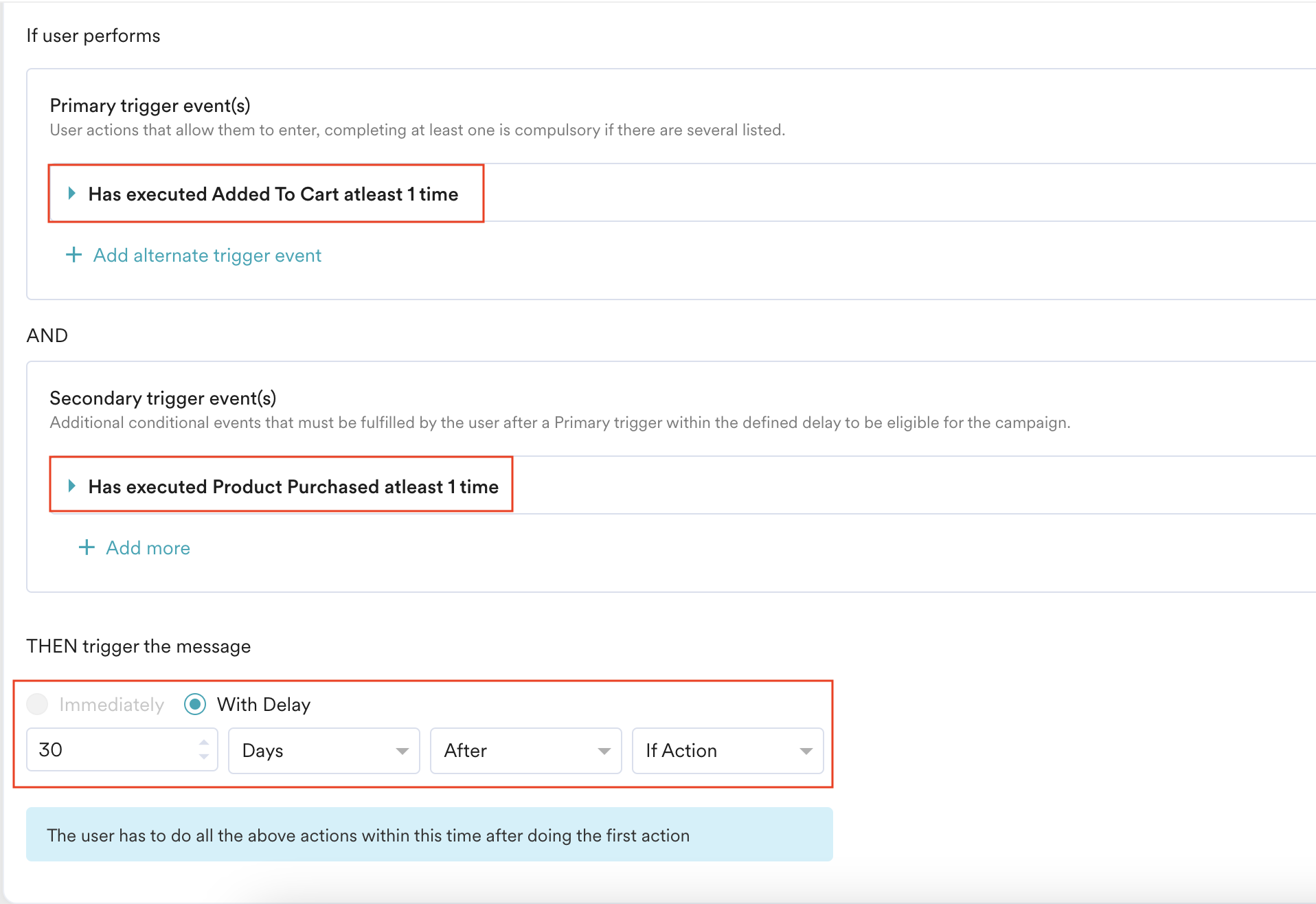Click the caret arrow in the After dropdown
Viewport: 1316px width, 904px height.
coord(604,752)
